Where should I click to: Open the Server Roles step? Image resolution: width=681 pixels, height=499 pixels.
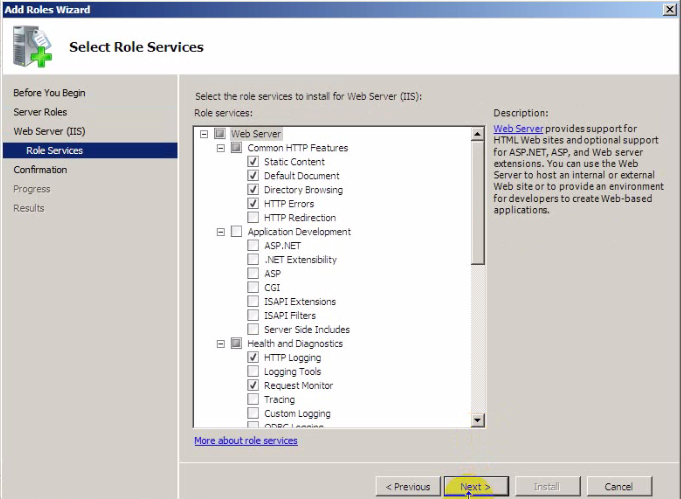click(40, 112)
